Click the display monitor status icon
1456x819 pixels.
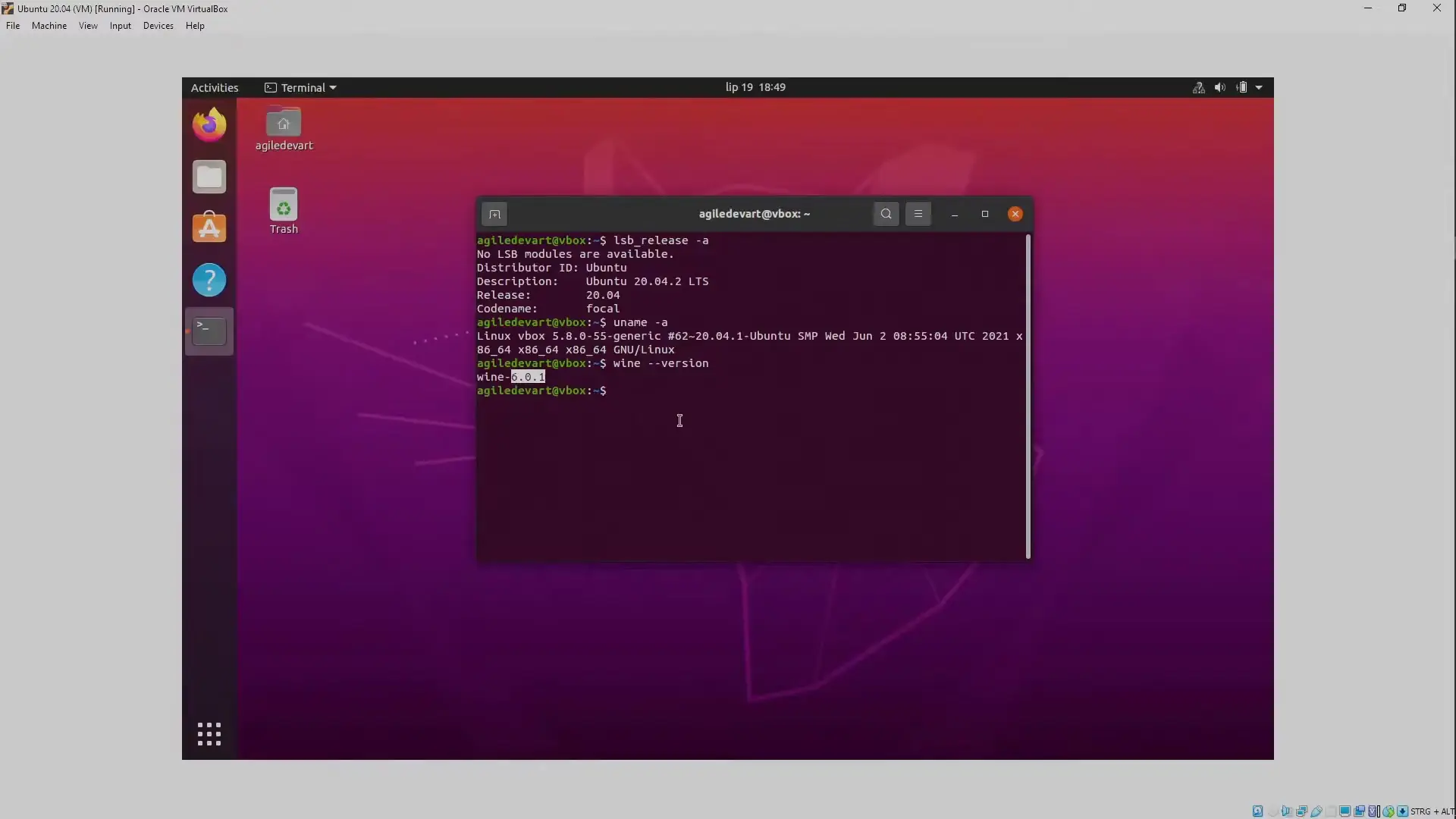(x=1345, y=811)
